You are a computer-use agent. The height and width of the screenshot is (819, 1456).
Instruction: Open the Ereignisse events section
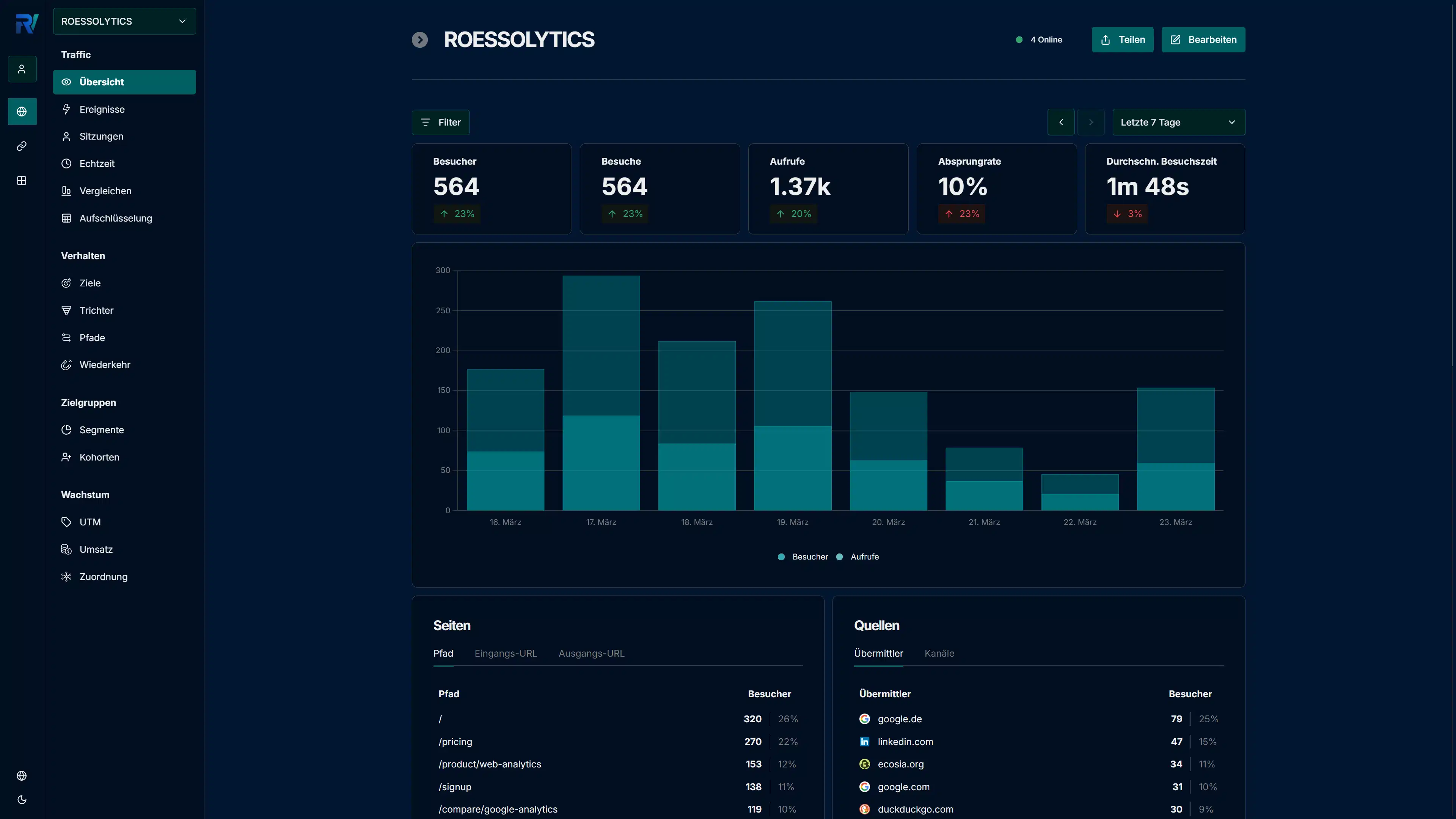click(x=102, y=108)
